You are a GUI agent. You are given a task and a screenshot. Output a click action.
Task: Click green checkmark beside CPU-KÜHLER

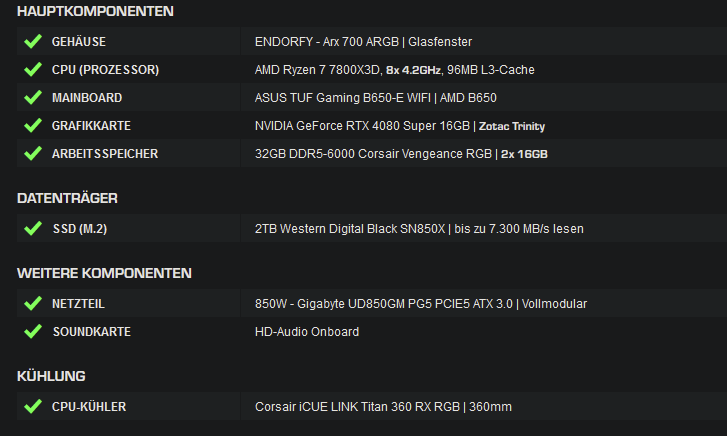click(x=33, y=406)
